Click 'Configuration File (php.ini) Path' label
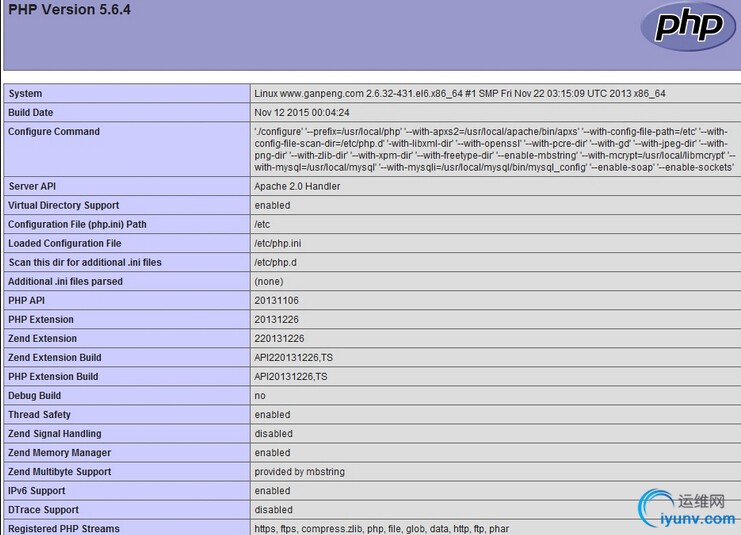 pos(78,224)
